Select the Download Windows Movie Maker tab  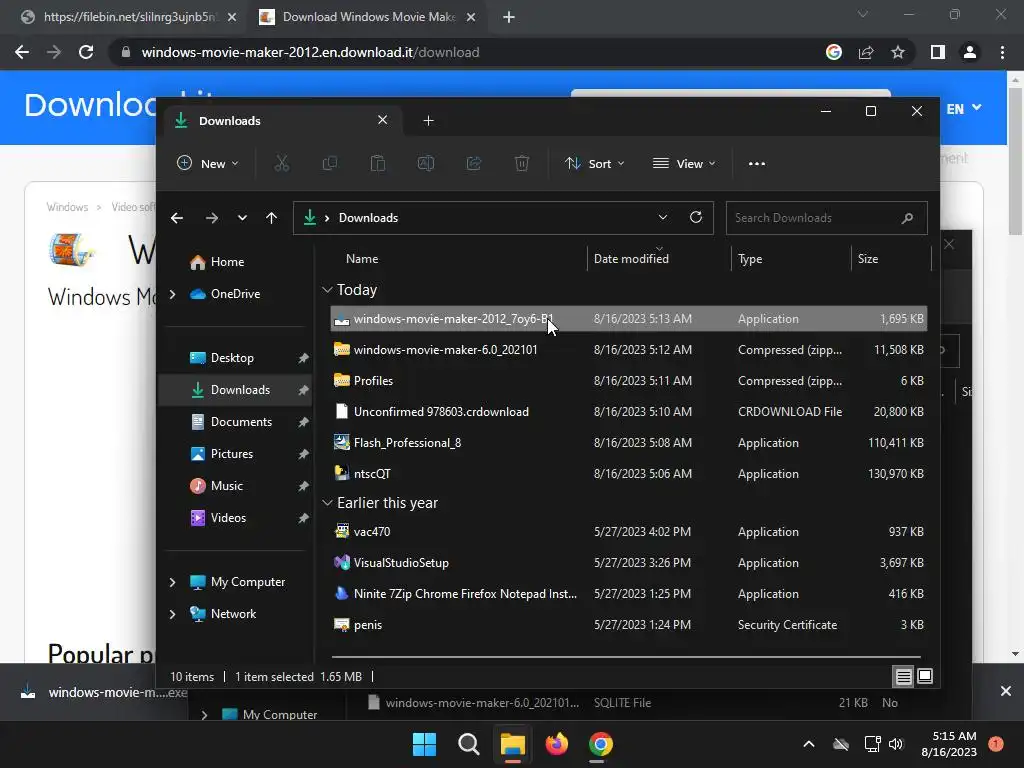tap(367, 17)
